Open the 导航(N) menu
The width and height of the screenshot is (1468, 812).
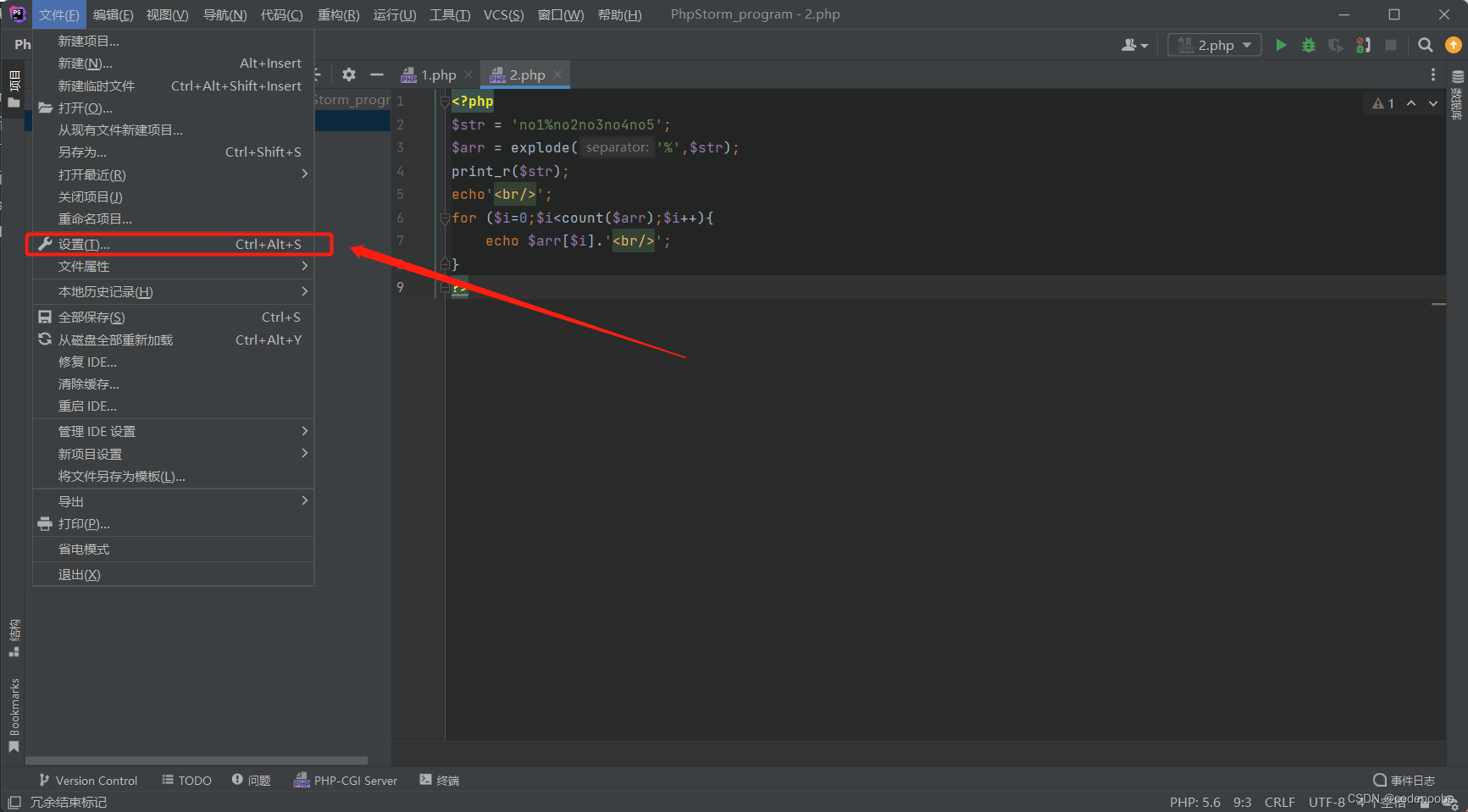click(224, 15)
